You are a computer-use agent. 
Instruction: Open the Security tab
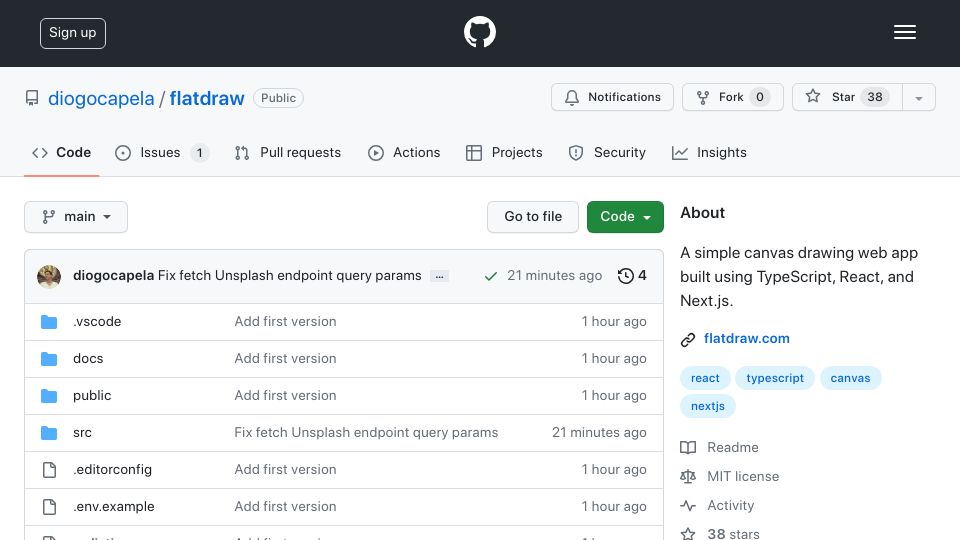pyautogui.click(x=607, y=152)
